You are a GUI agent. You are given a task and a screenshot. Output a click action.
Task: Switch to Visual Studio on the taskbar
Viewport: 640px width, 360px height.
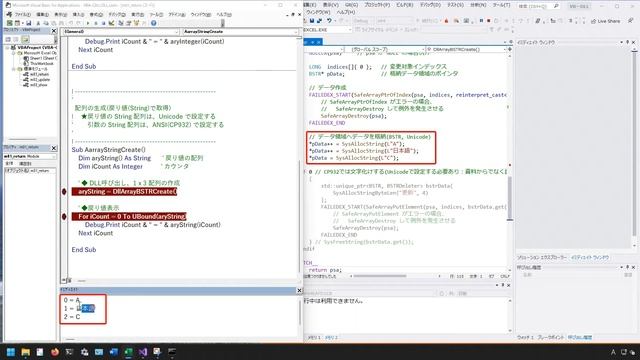point(143,352)
